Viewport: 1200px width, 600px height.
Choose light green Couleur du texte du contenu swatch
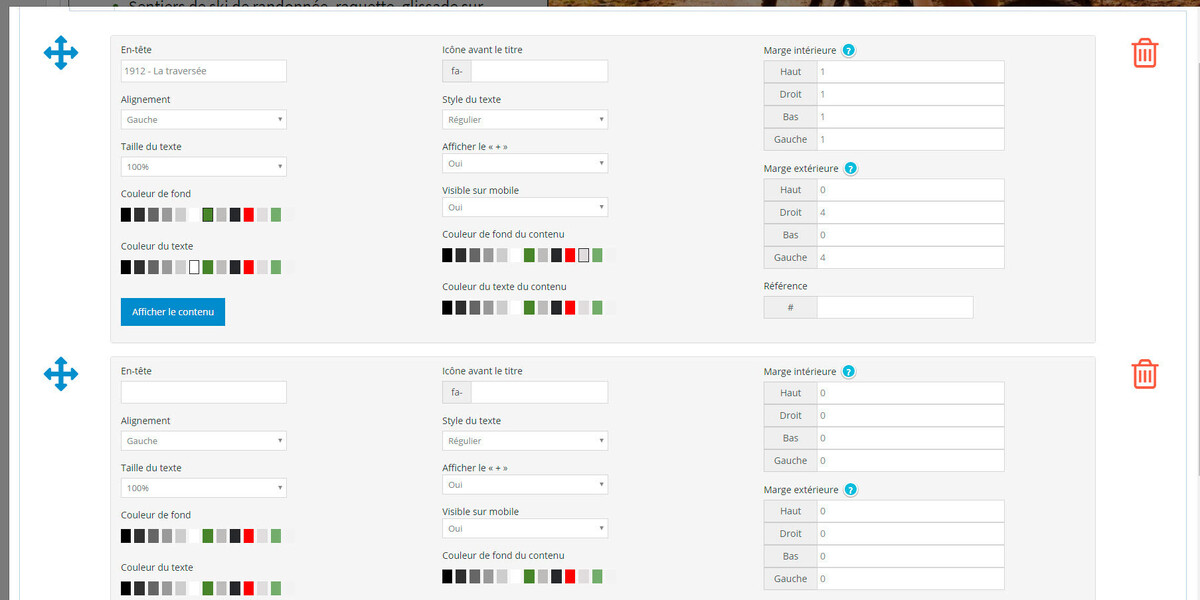[x=597, y=308]
